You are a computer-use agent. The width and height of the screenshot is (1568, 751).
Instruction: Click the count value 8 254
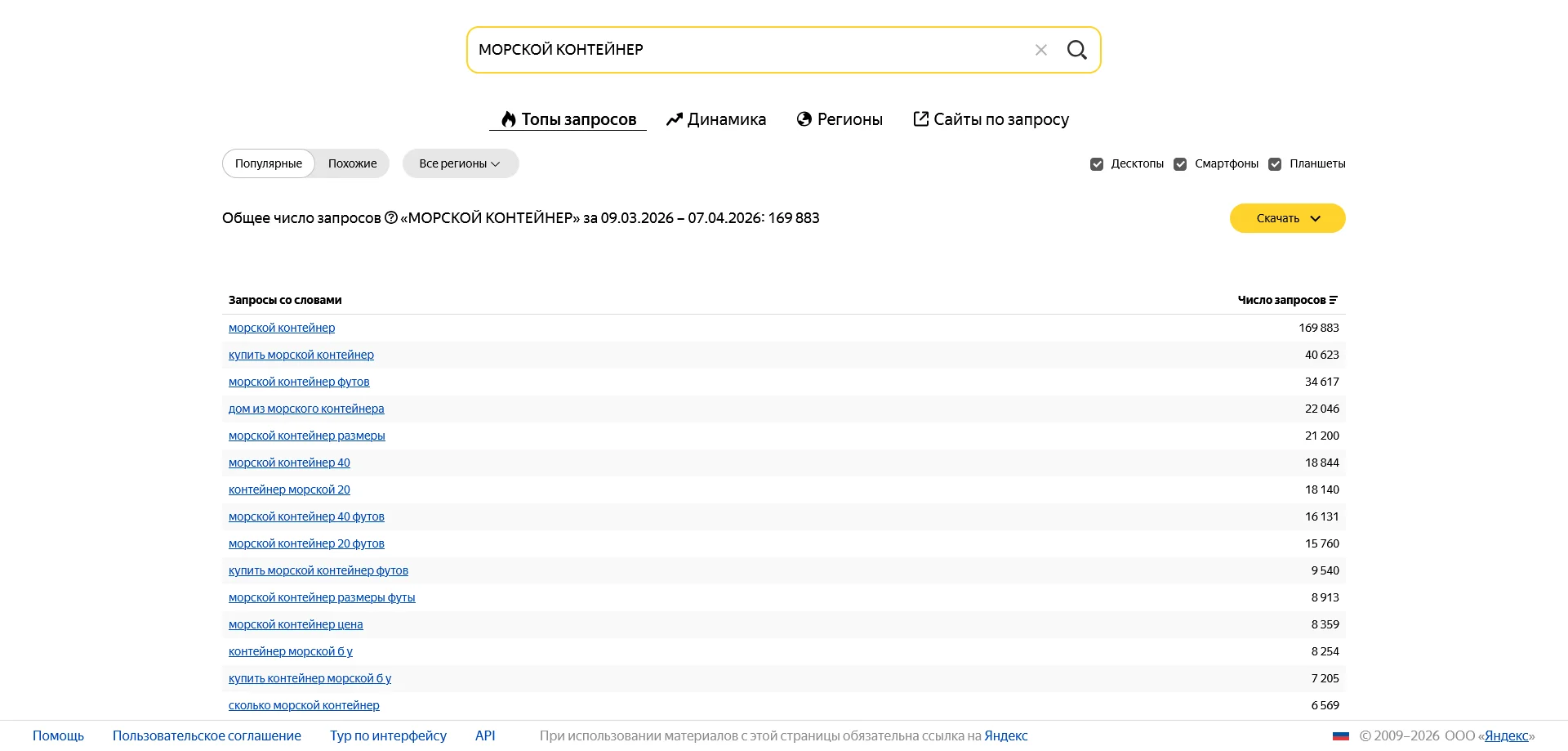point(1325,651)
